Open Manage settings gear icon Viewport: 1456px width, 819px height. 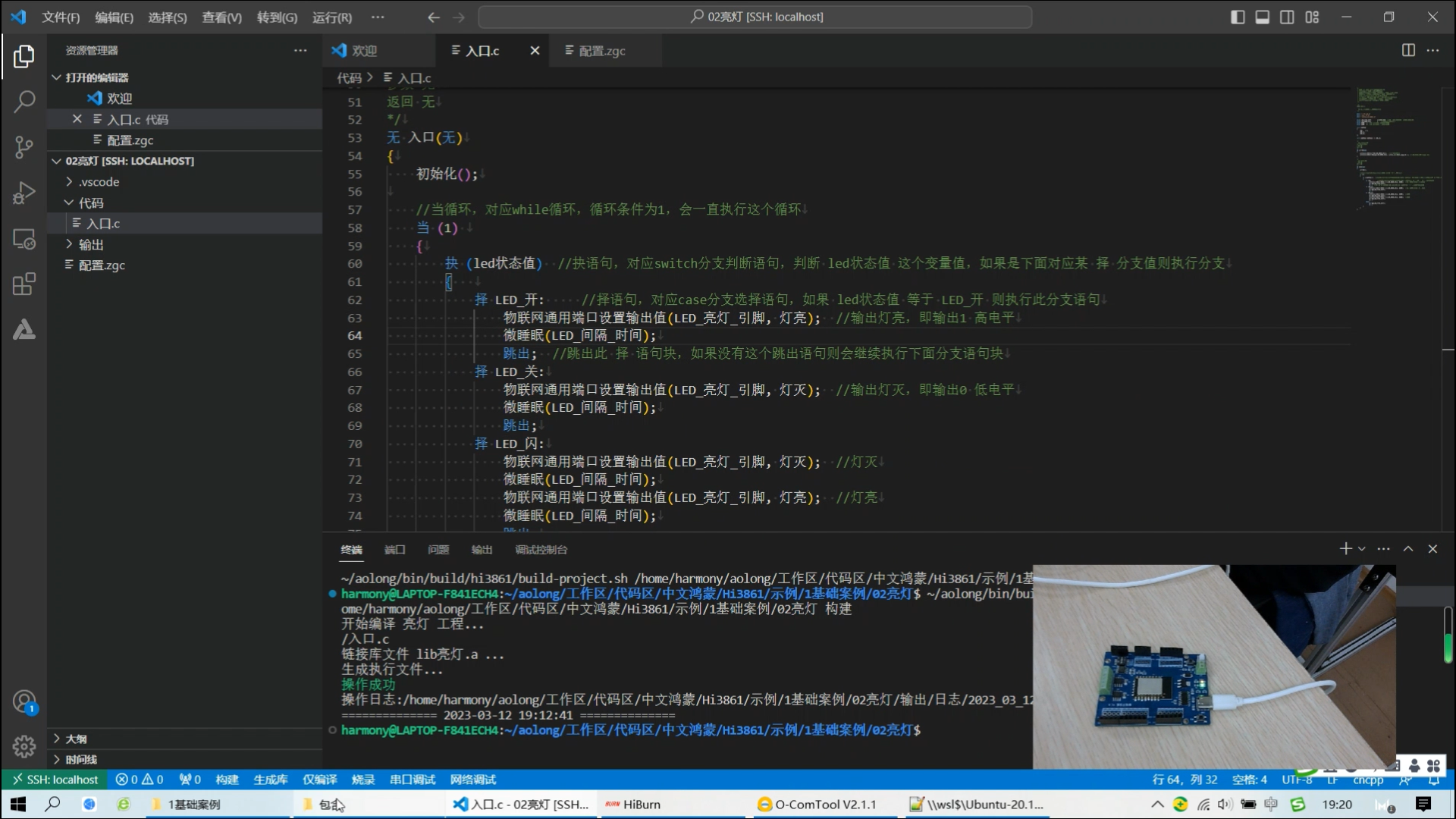pos(24,746)
